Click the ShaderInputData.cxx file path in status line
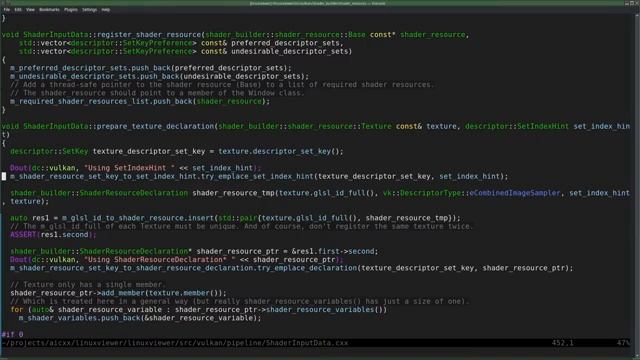 (x=175, y=343)
